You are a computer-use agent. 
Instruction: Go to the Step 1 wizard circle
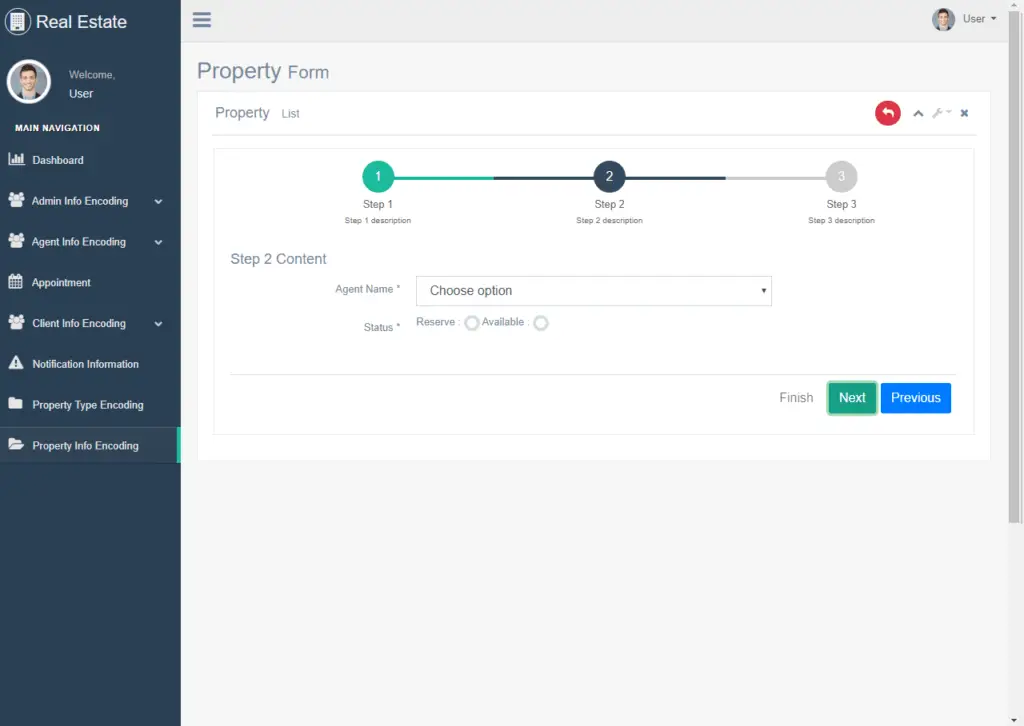[x=377, y=176]
